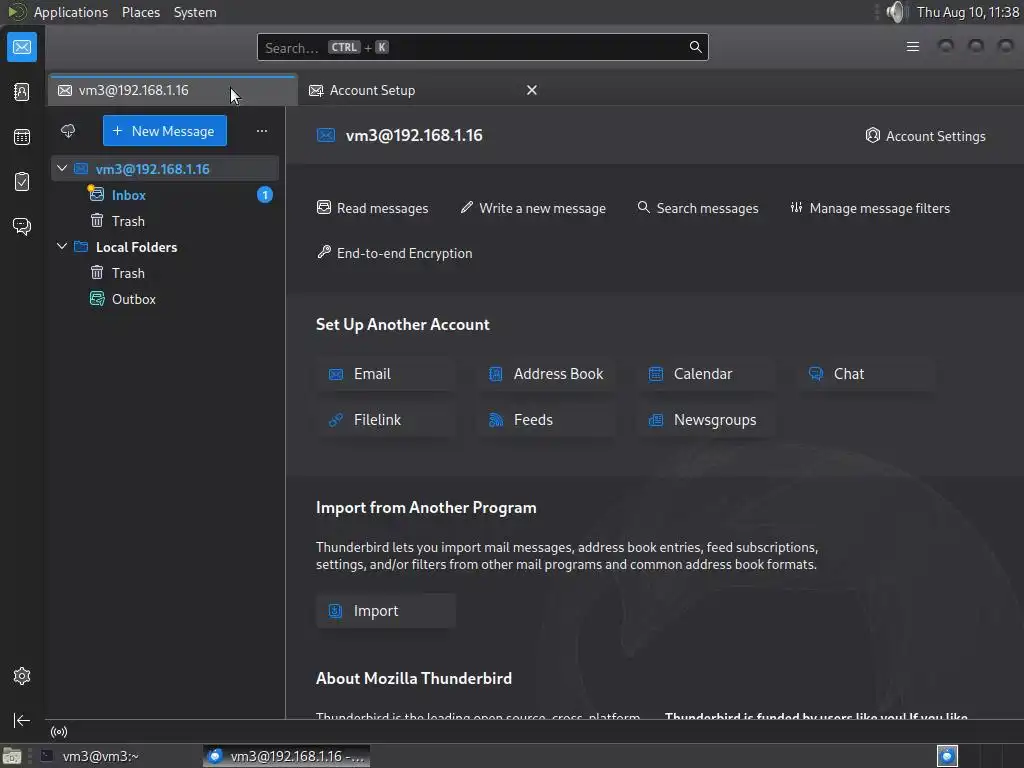Open the Mail space in the sidebar

[22, 47]
